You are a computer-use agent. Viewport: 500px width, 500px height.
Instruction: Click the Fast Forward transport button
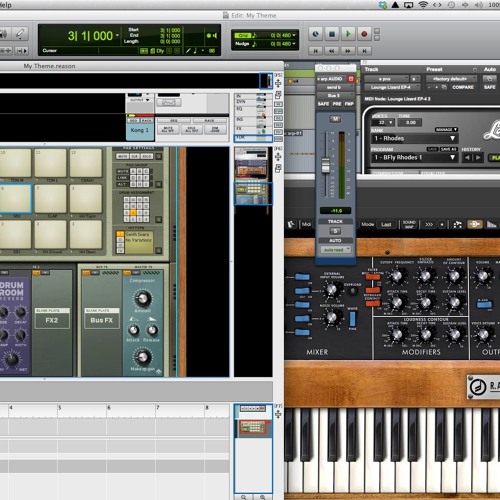pos(348,51)
